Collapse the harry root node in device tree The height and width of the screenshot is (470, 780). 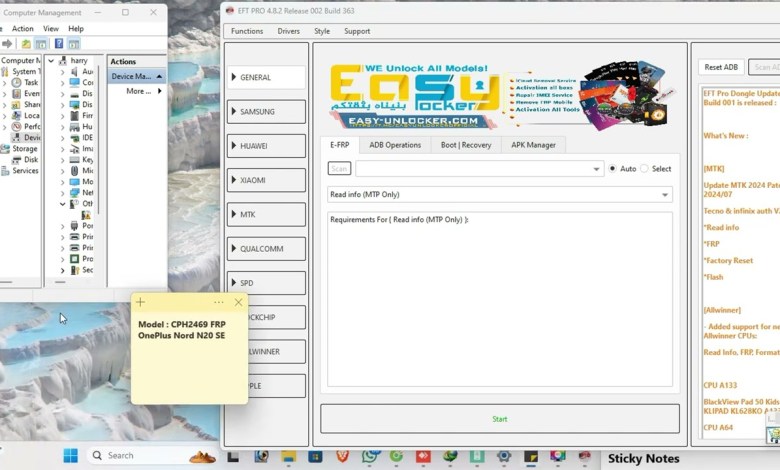click(x=51, y=61)
